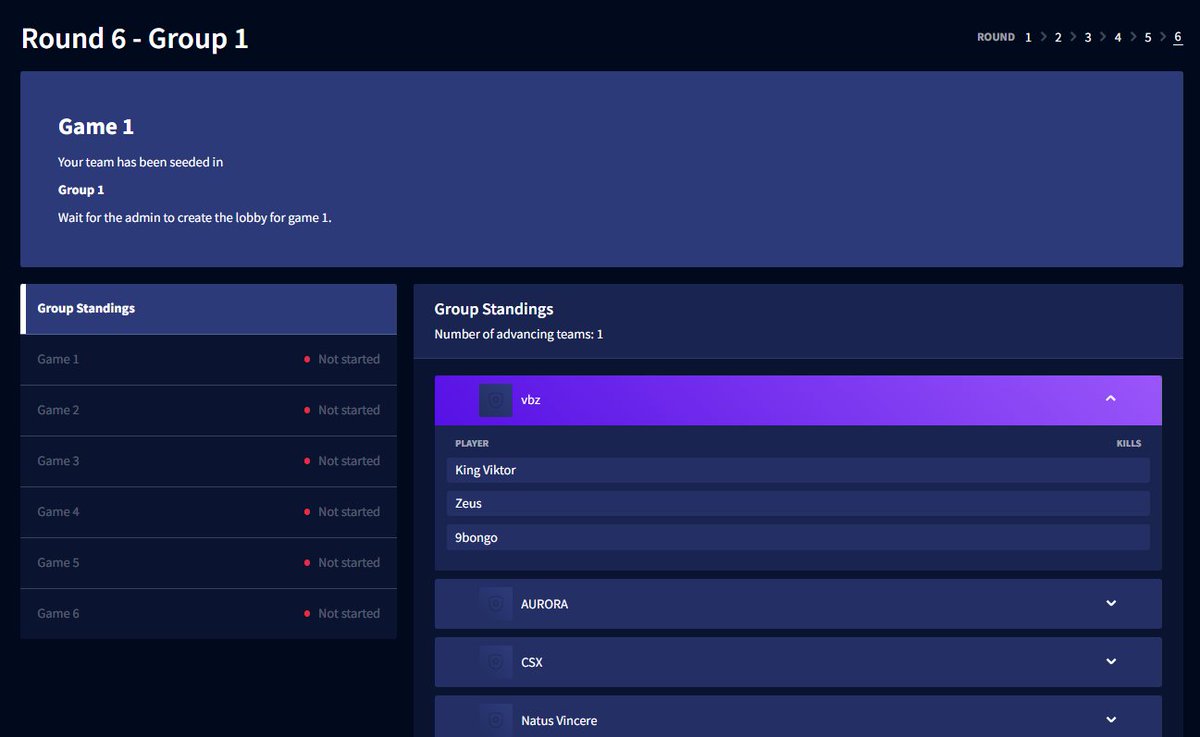
Task: Click the CSX team logo icon
Action: tap(496, 662)
